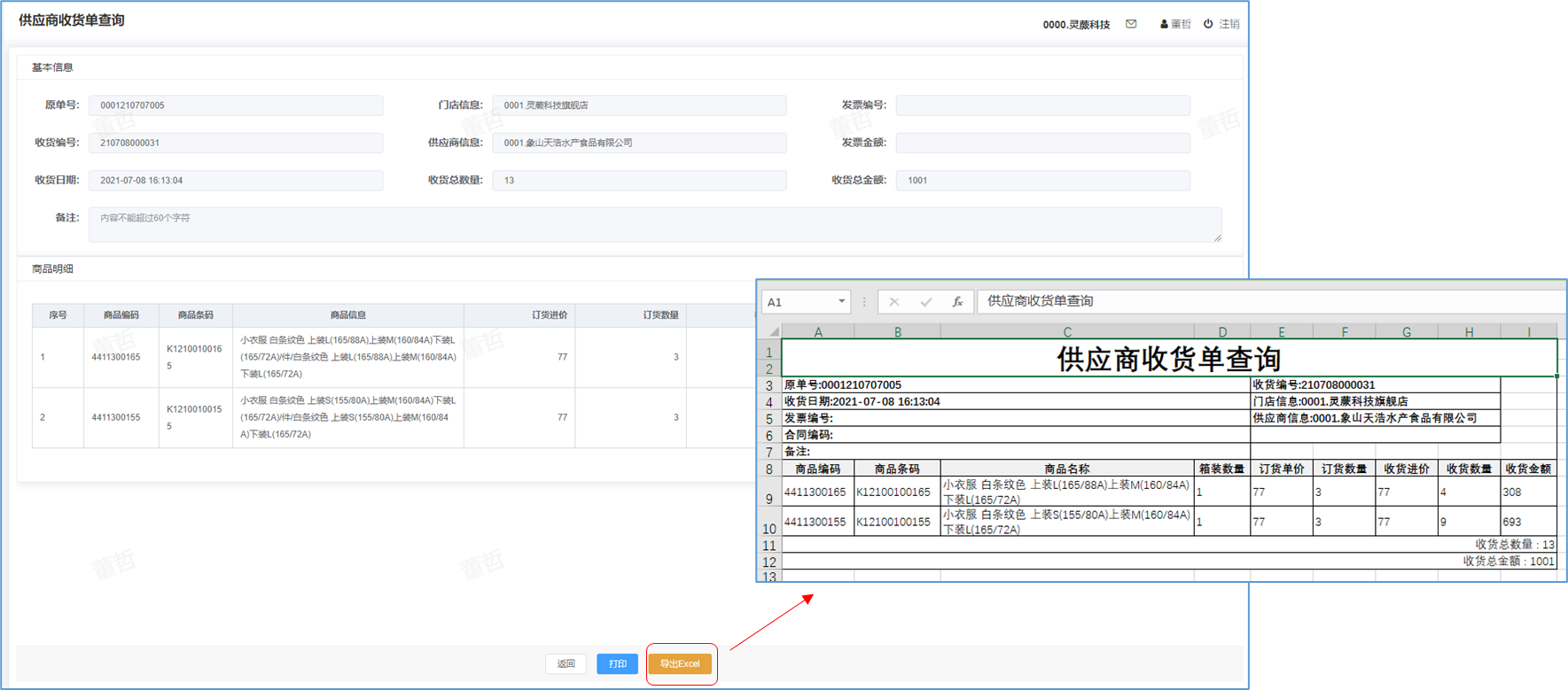Click inside the 原单号 input field
Screen dimensions: 1568x690
point(236,105)
